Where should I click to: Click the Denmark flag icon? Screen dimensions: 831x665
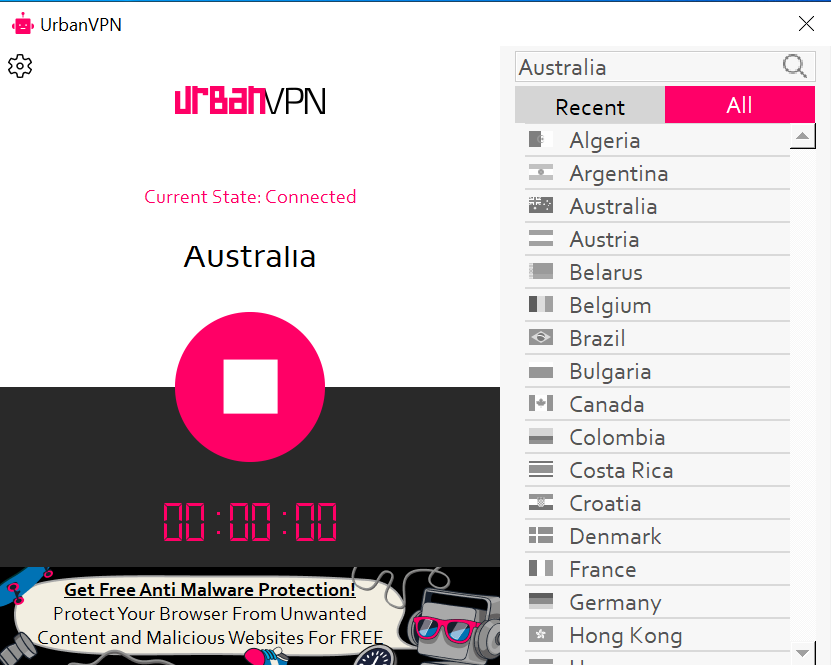click(x=541, y=536)
